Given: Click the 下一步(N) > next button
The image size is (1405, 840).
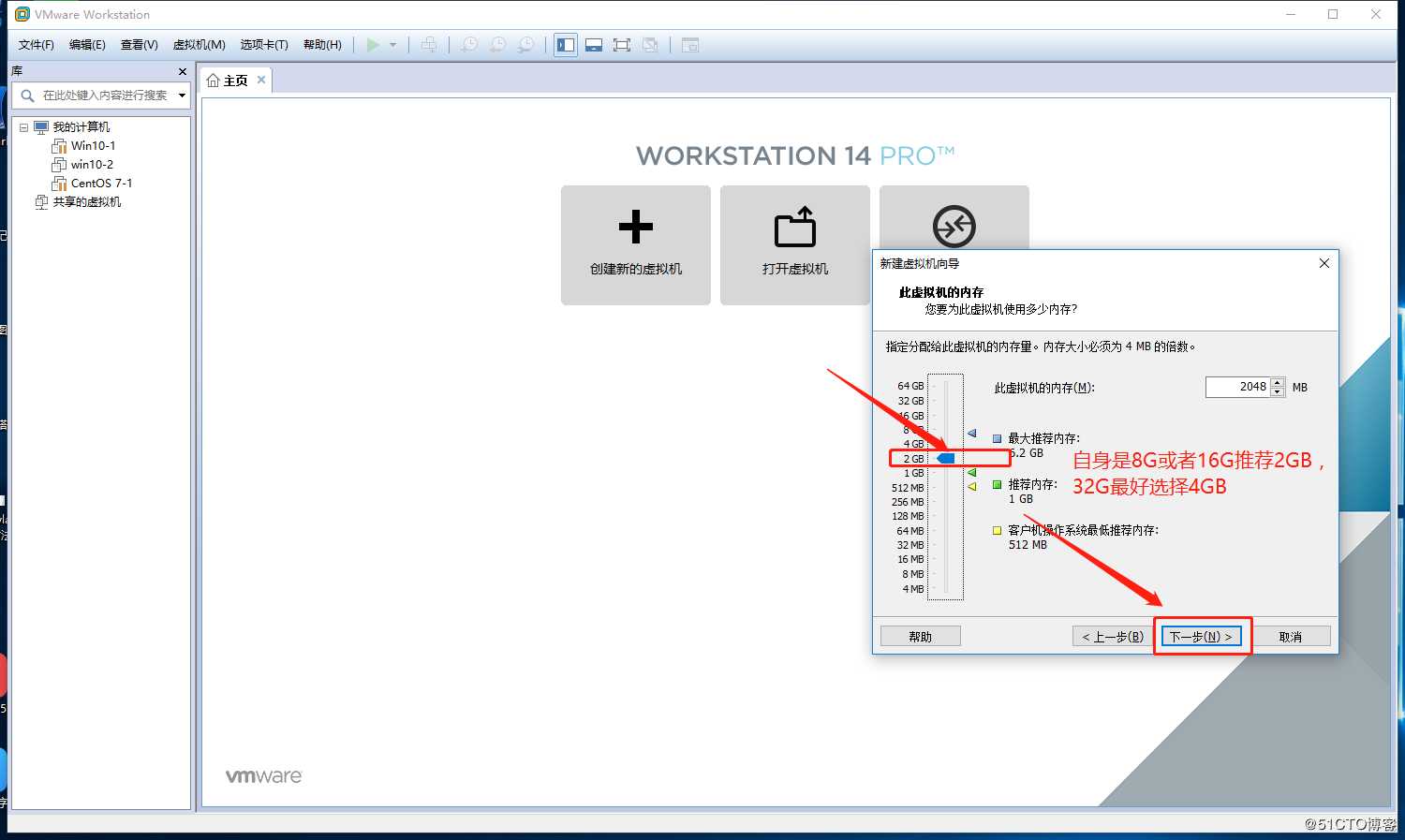Looking at the screenshot, I should coord(1202,637).
